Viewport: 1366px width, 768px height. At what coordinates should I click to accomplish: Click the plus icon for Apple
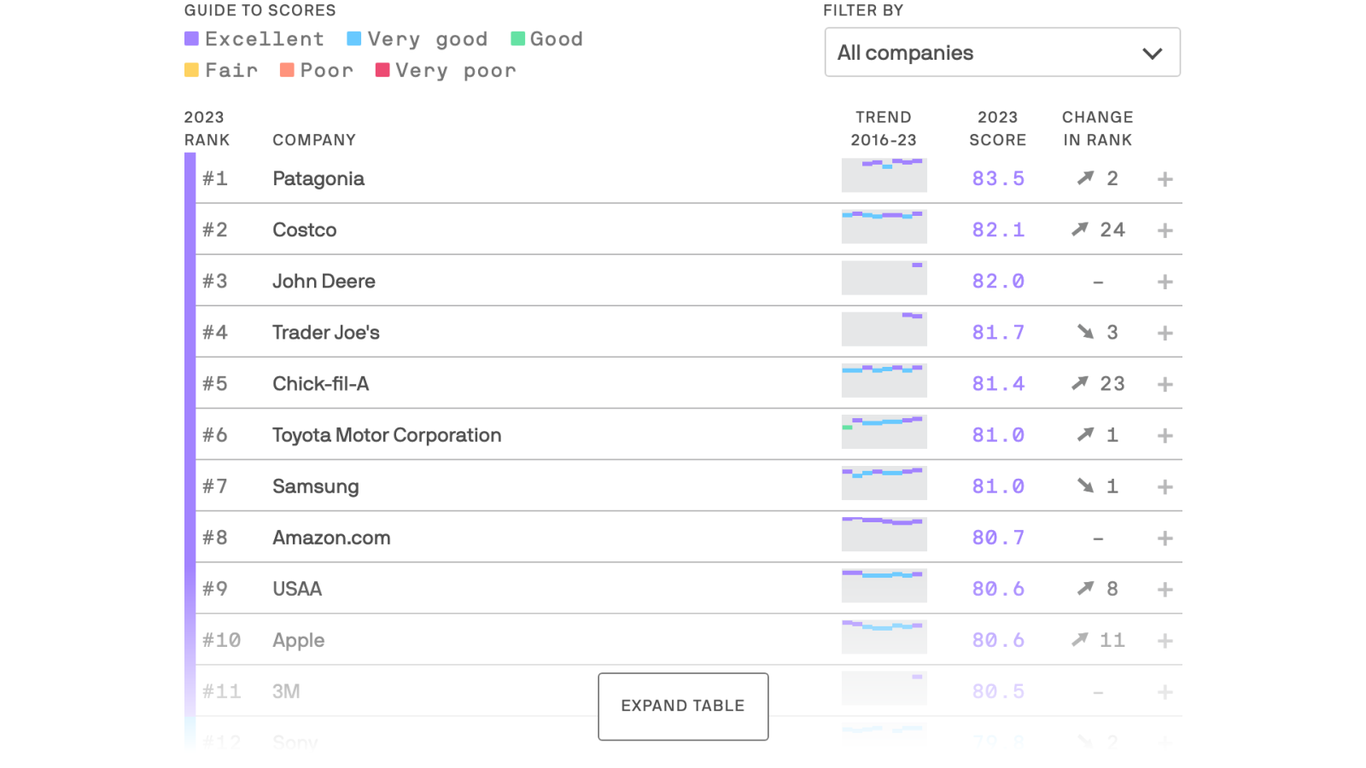pos(1165,640)
